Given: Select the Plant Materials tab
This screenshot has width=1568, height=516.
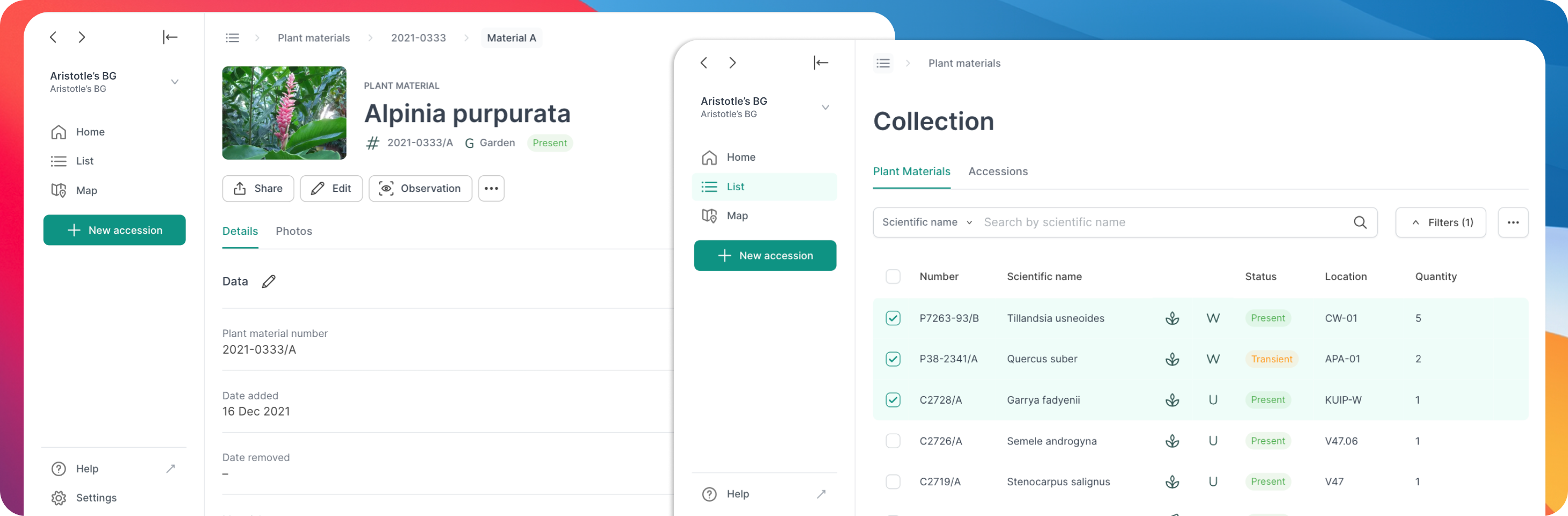Looking at the screenshot, I should (x=911, y=172).
